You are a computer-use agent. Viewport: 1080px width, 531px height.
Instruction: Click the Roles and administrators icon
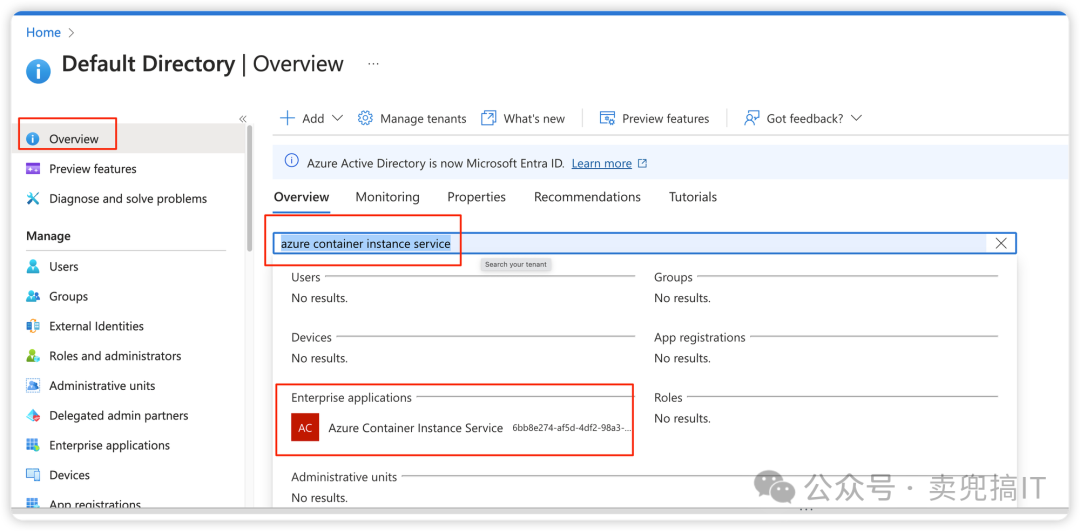33,356
